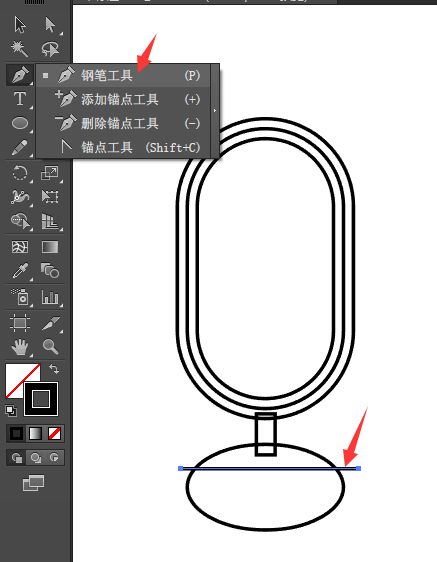Choose 锚点工具 (Shift+C) from the flyout

[123, 147]
